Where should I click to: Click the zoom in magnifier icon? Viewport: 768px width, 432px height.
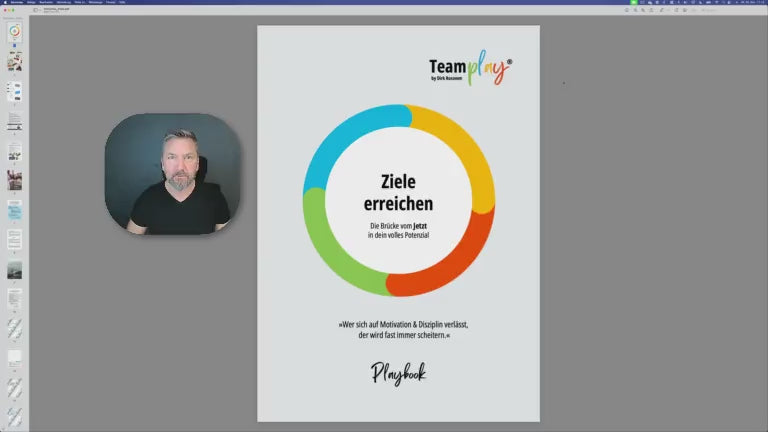(x=643, y=10)
